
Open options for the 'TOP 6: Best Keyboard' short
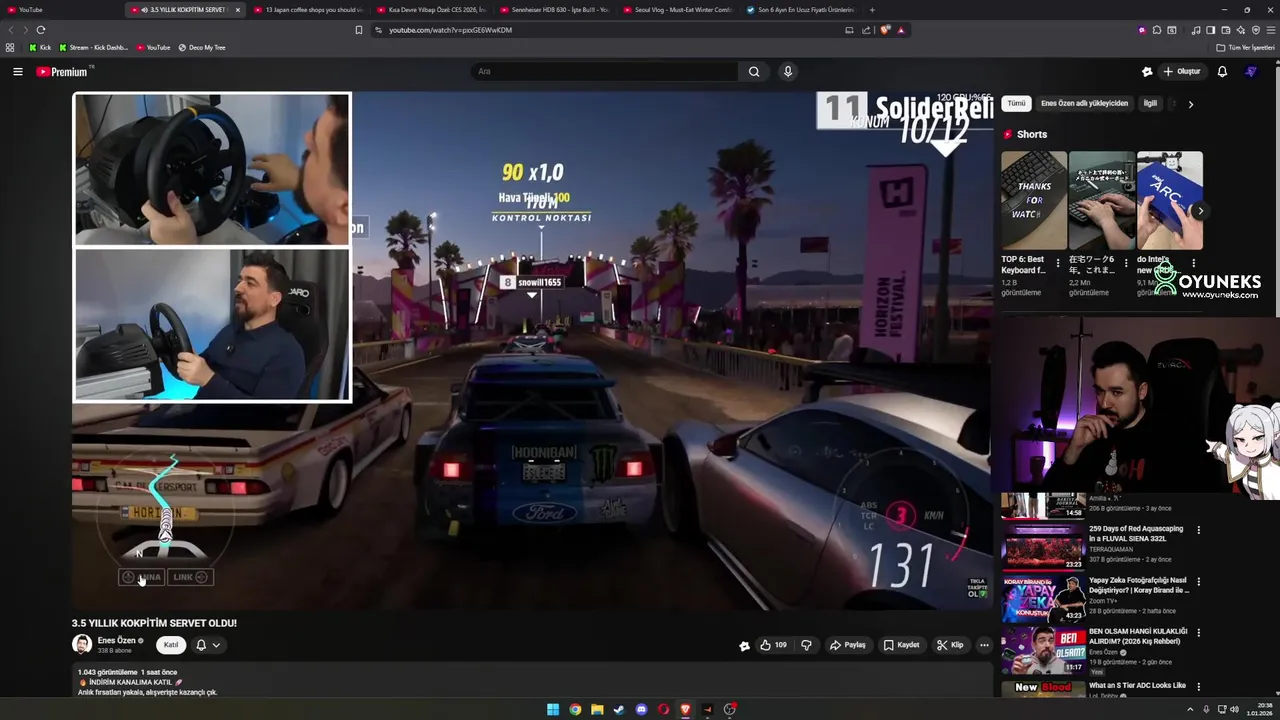1058,264
